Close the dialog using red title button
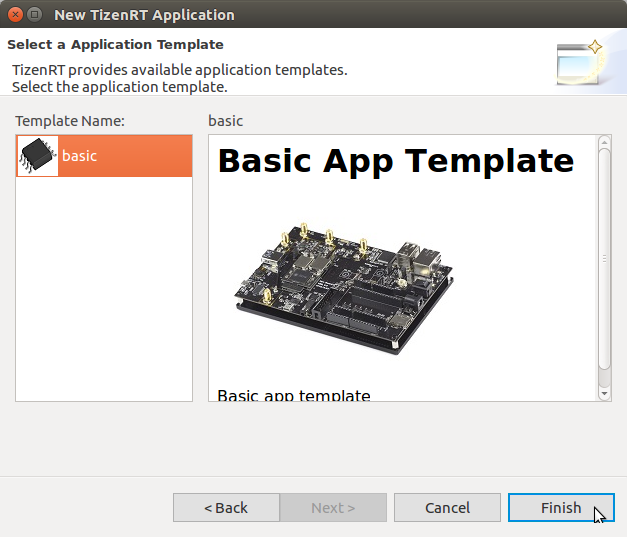The width and height of the screenshot is (627, 537). click(x=15, y=15)
